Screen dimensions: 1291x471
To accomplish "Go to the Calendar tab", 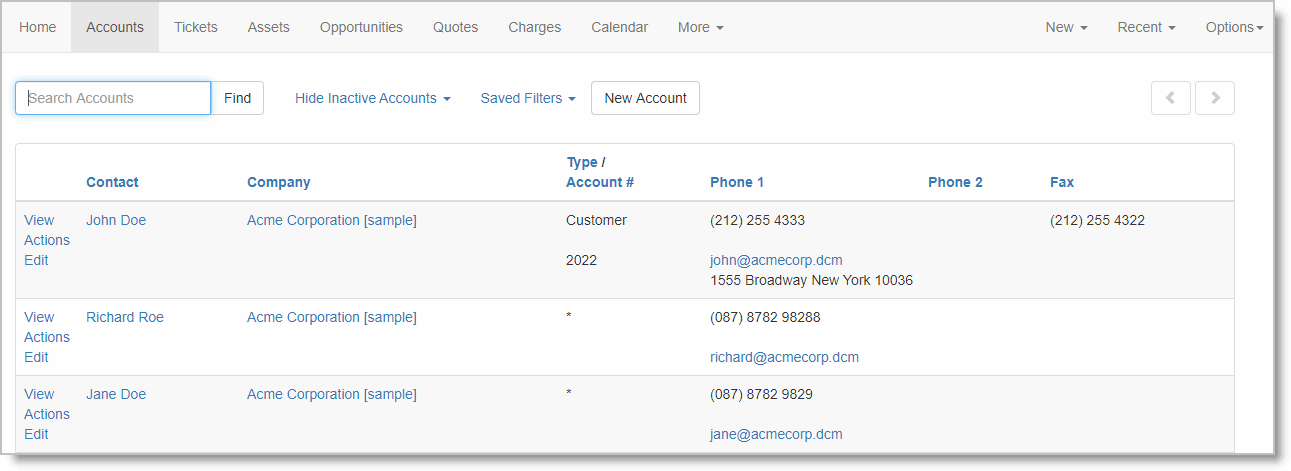I will [619, 27].
